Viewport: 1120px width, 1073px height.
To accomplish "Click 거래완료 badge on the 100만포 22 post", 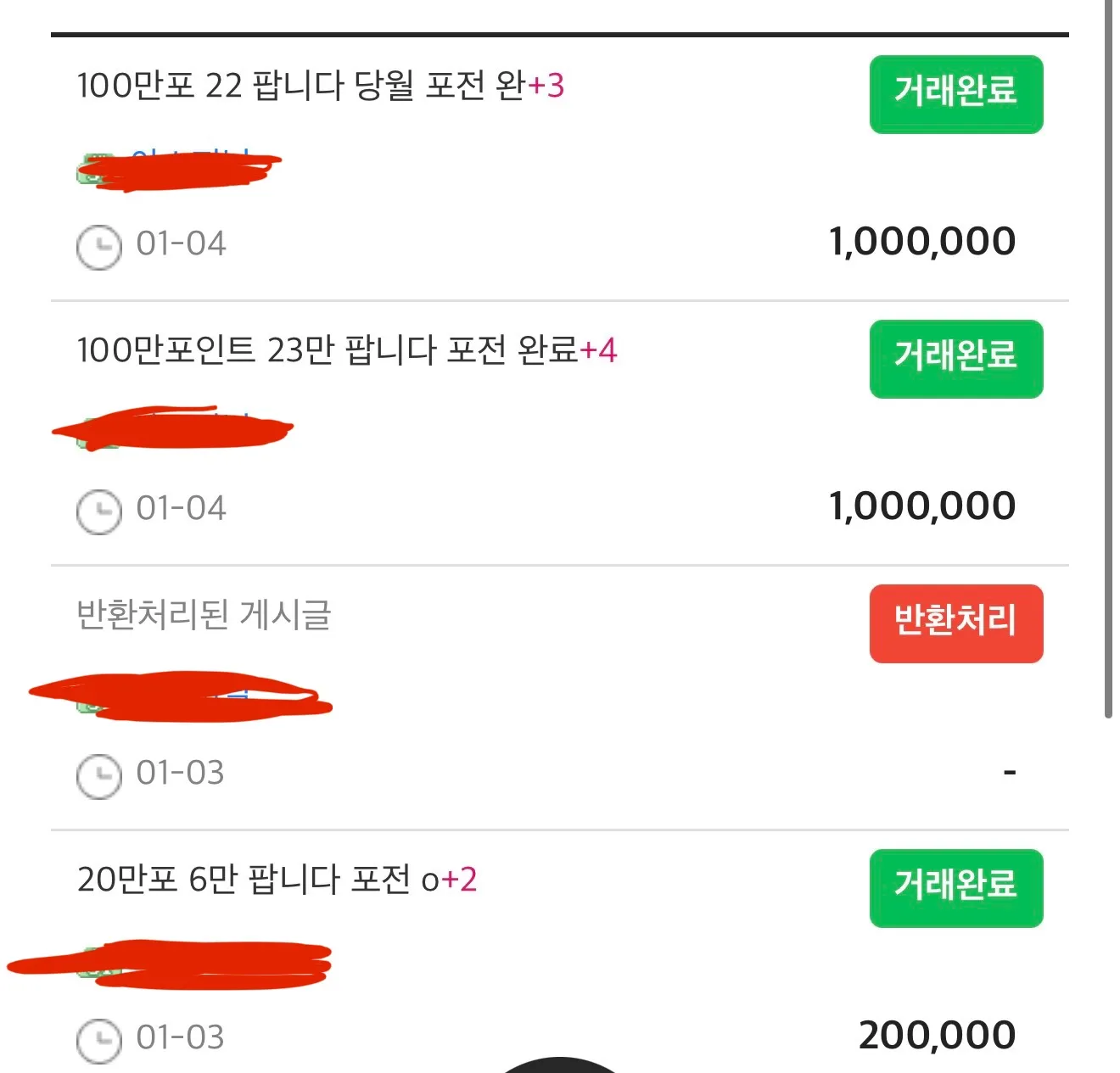I will pyautogui.click(x=956, y=94).
